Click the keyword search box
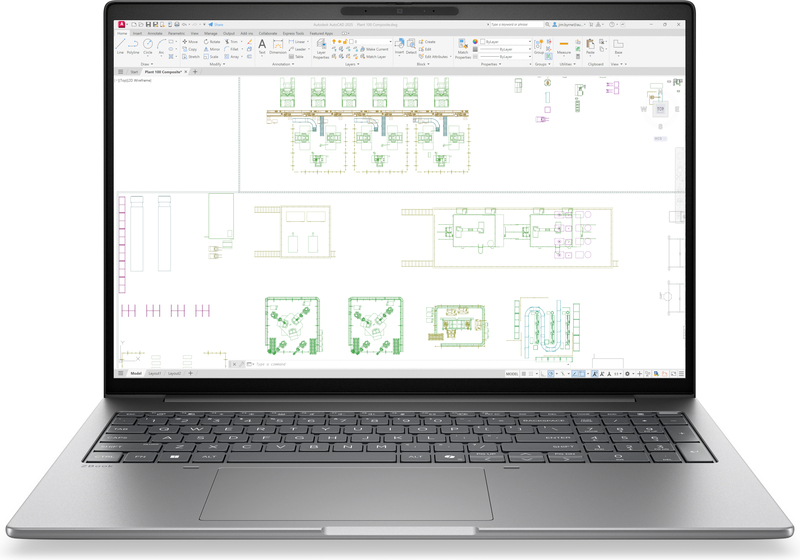Image resolution: width=800 pixels, height=560 pixels. coord(517,24)
